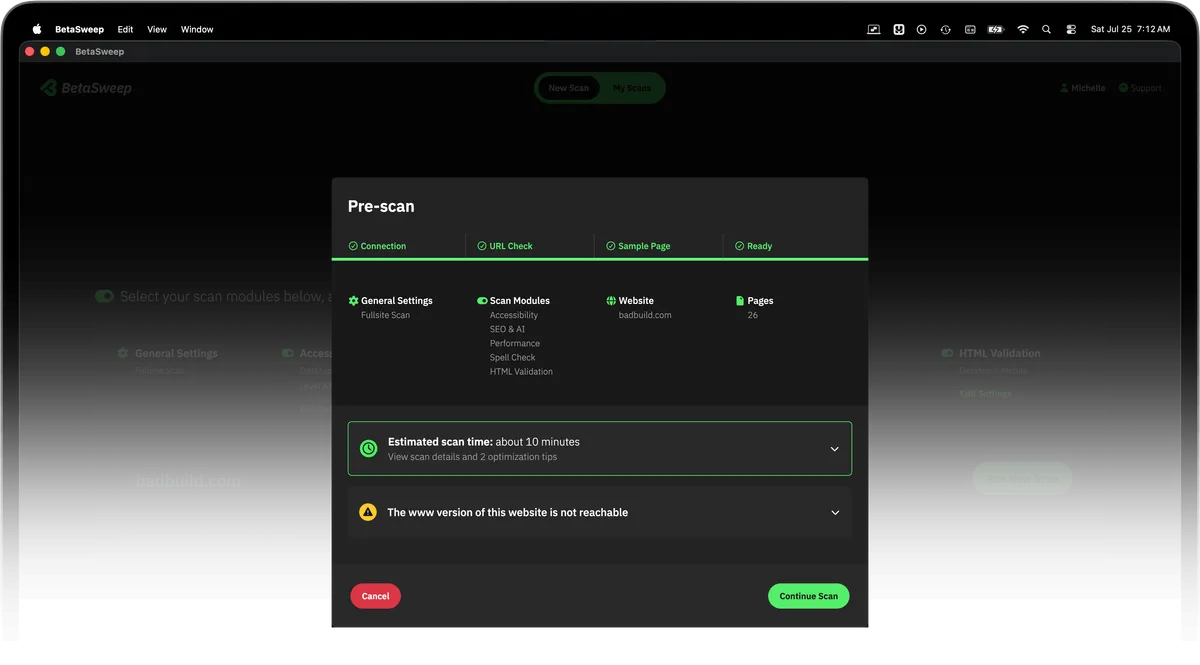Click the Michelle account link
Viewport: 1200px width, 665px height.
[x=1088, y=88]
